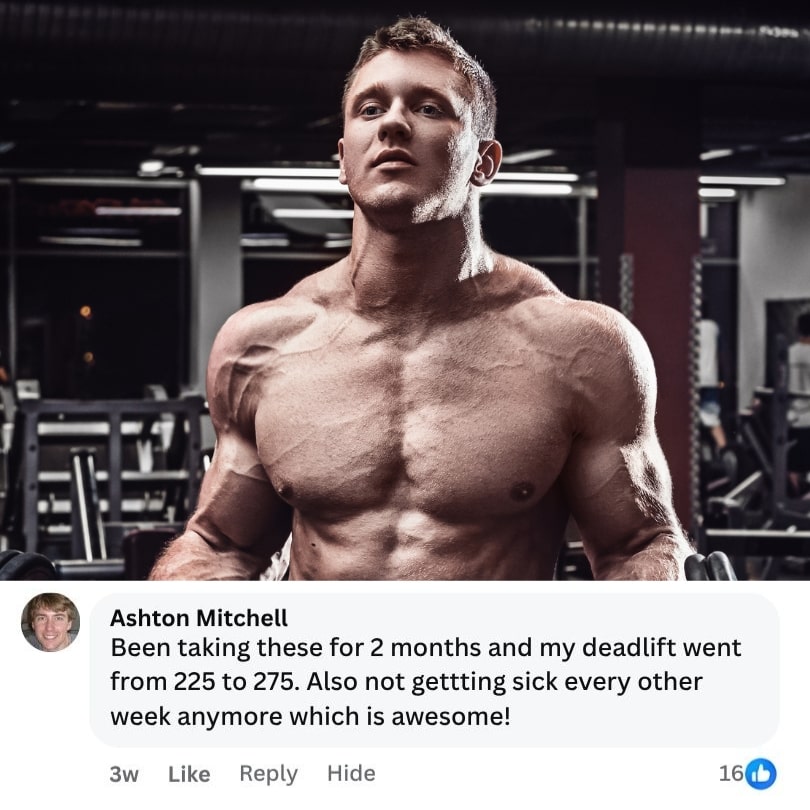Click the fluorescent ceiling light in photo
The image size is (810, 810).
click(269, 172)
